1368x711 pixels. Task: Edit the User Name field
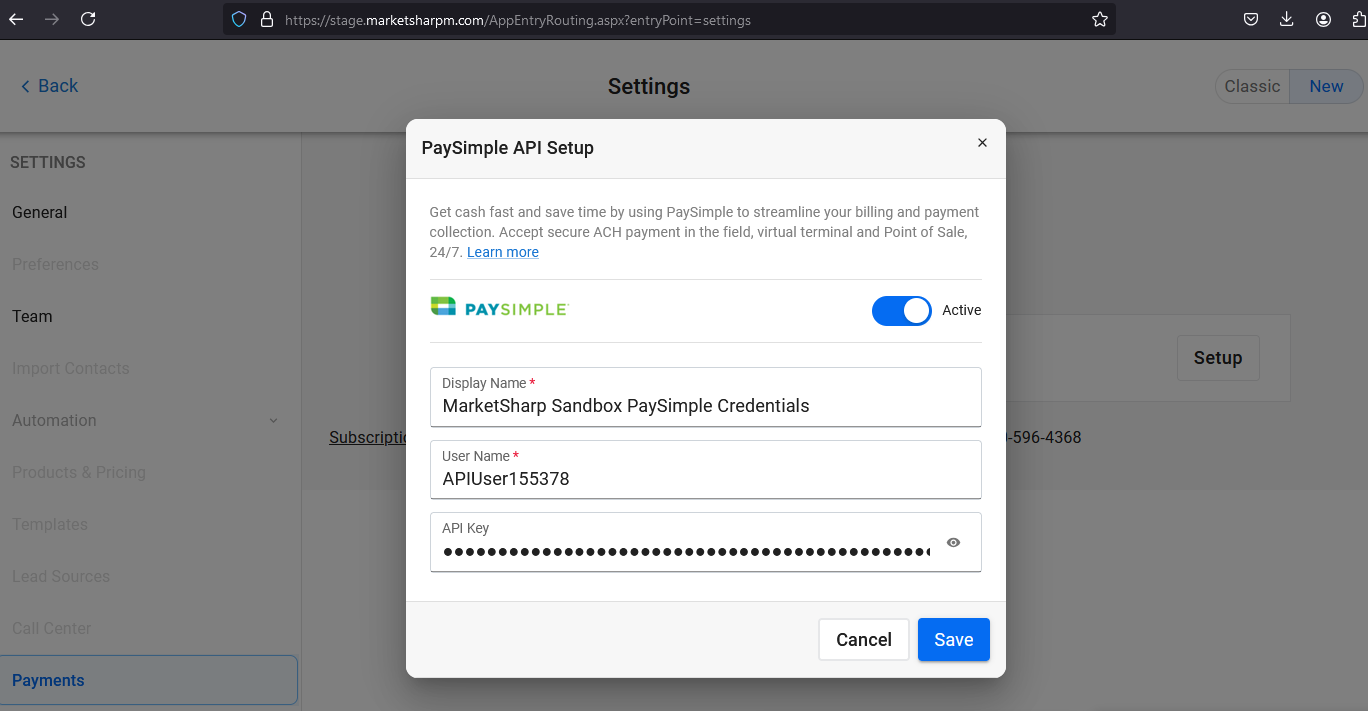(706, 469)
